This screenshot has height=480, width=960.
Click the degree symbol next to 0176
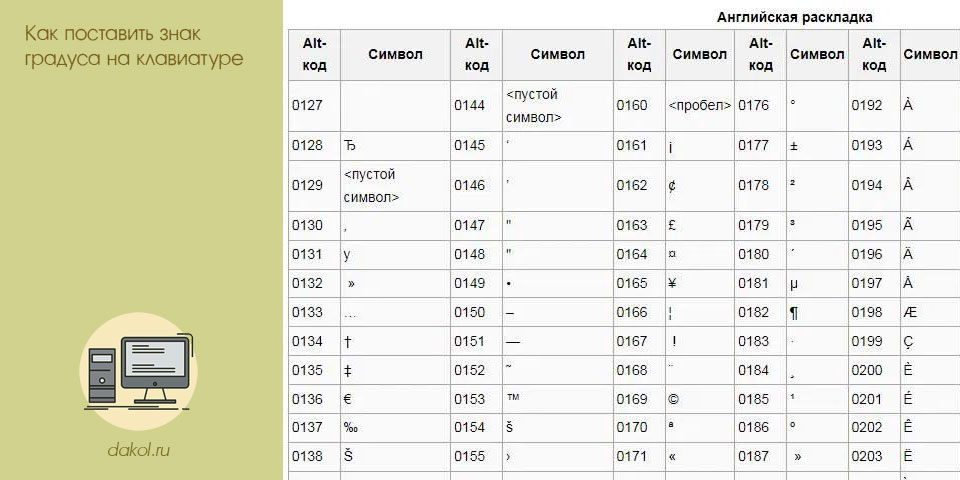pos(793,104)
